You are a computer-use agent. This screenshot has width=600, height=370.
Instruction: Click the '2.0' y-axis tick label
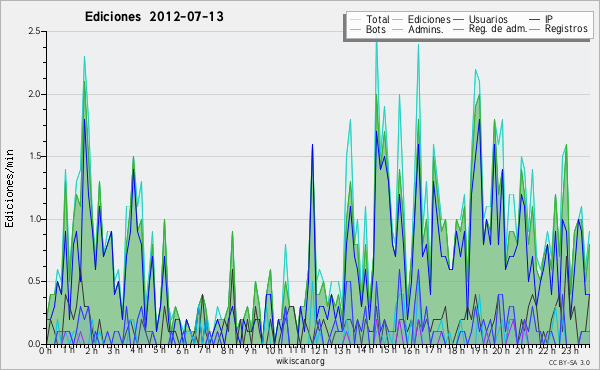34,94
